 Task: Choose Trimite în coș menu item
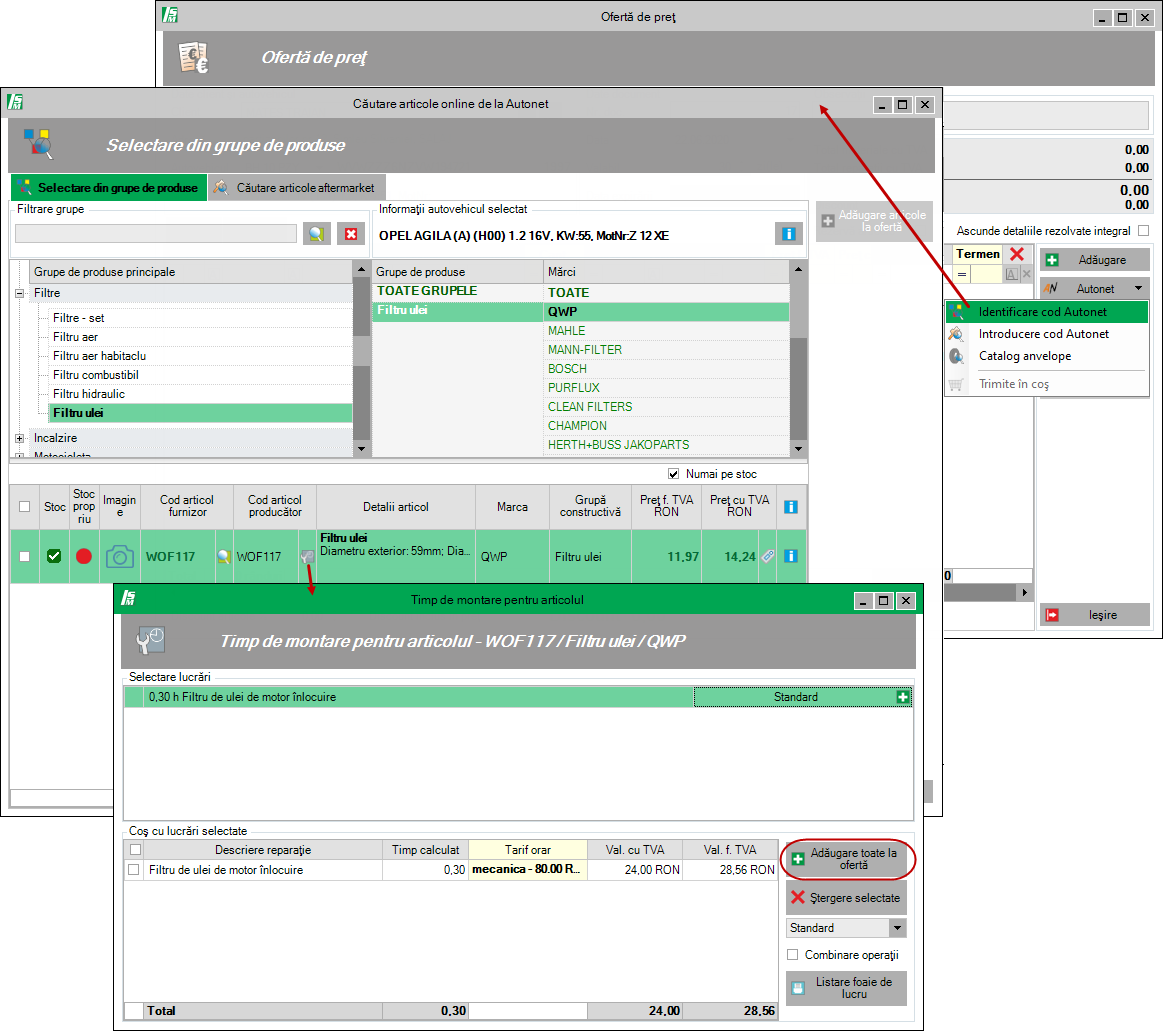(1047, 384)
